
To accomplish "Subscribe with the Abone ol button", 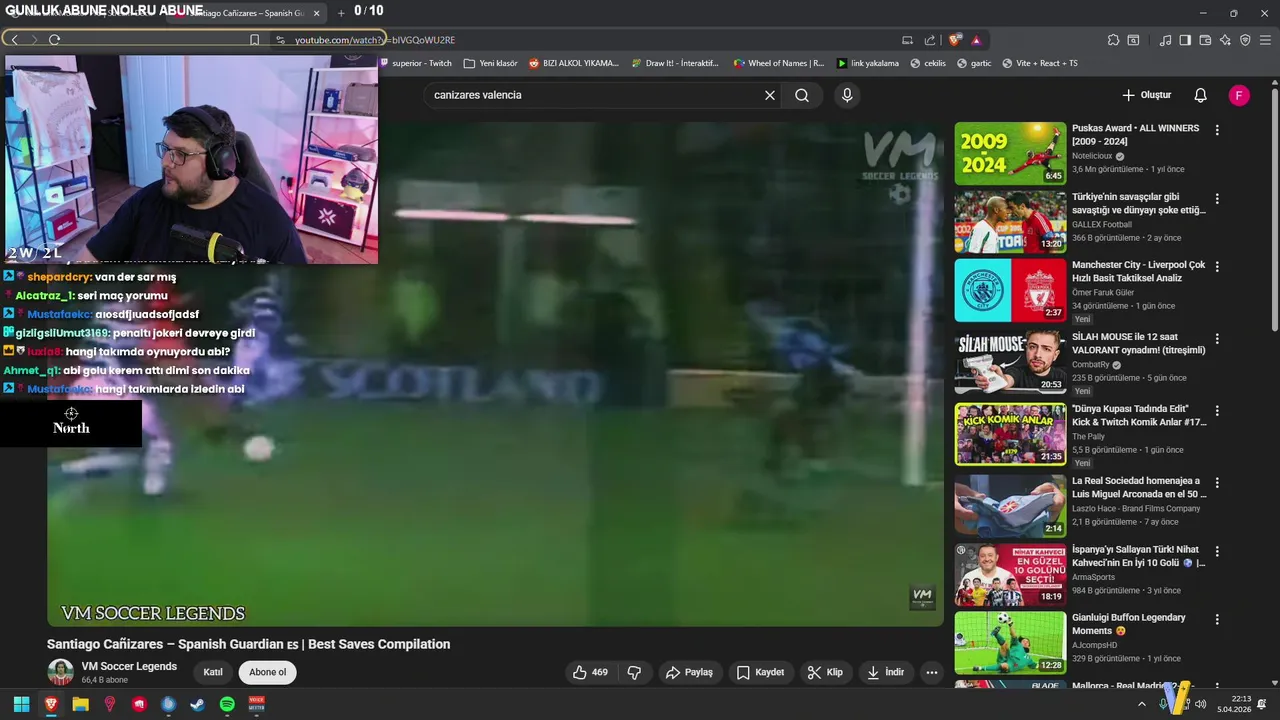I will coord(267,672).
